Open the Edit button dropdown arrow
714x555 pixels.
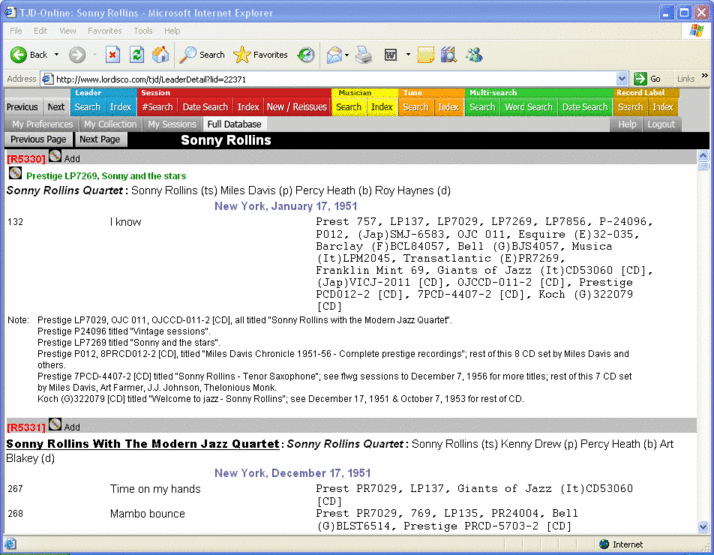(408, 55)
